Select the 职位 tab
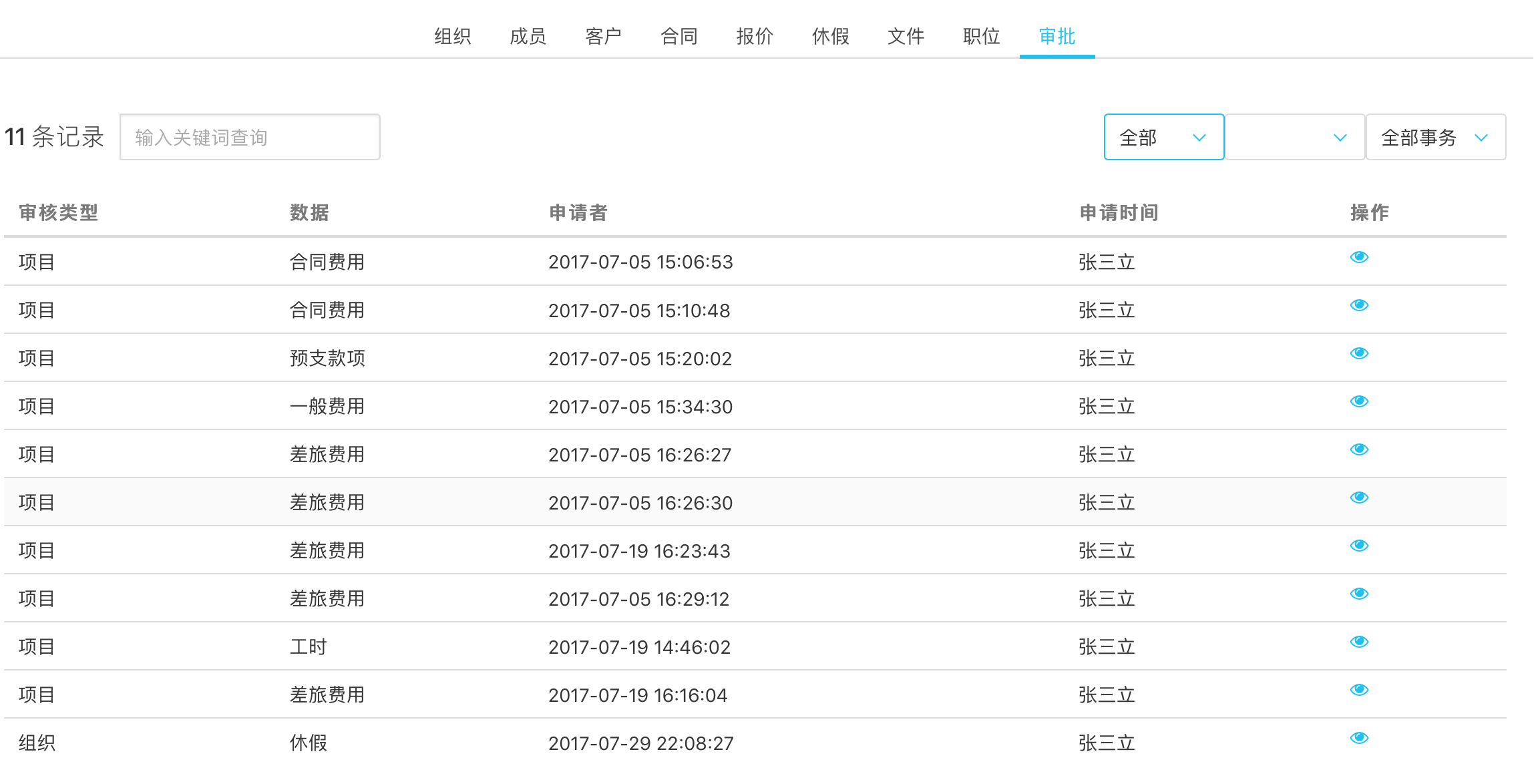Screen dimensions: 1536x784 coord(982,36)
